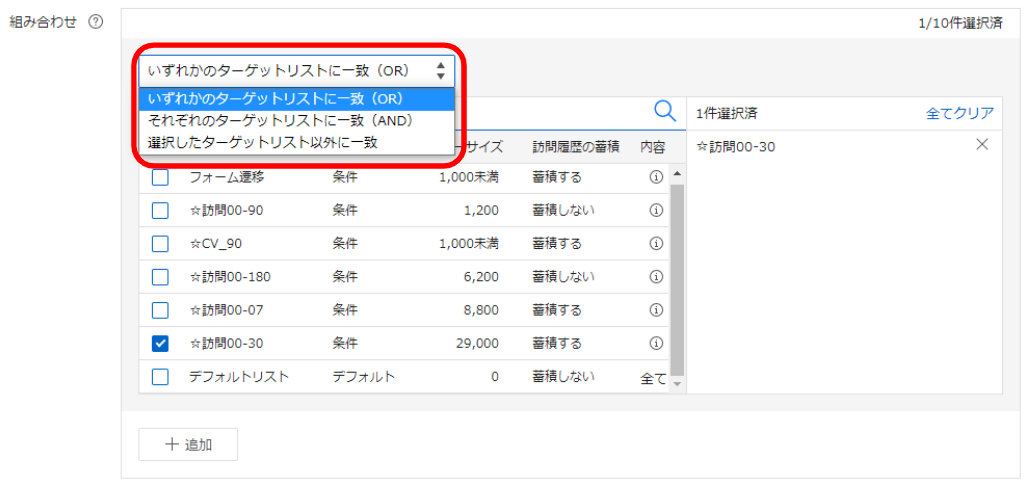View info icon for ☆訪問00-07 row

click(656, 310)
